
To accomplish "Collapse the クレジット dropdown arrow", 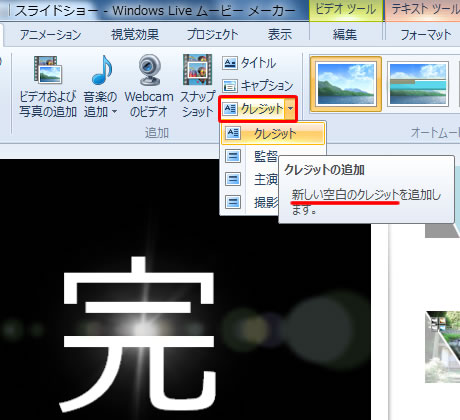I will 291,109.
